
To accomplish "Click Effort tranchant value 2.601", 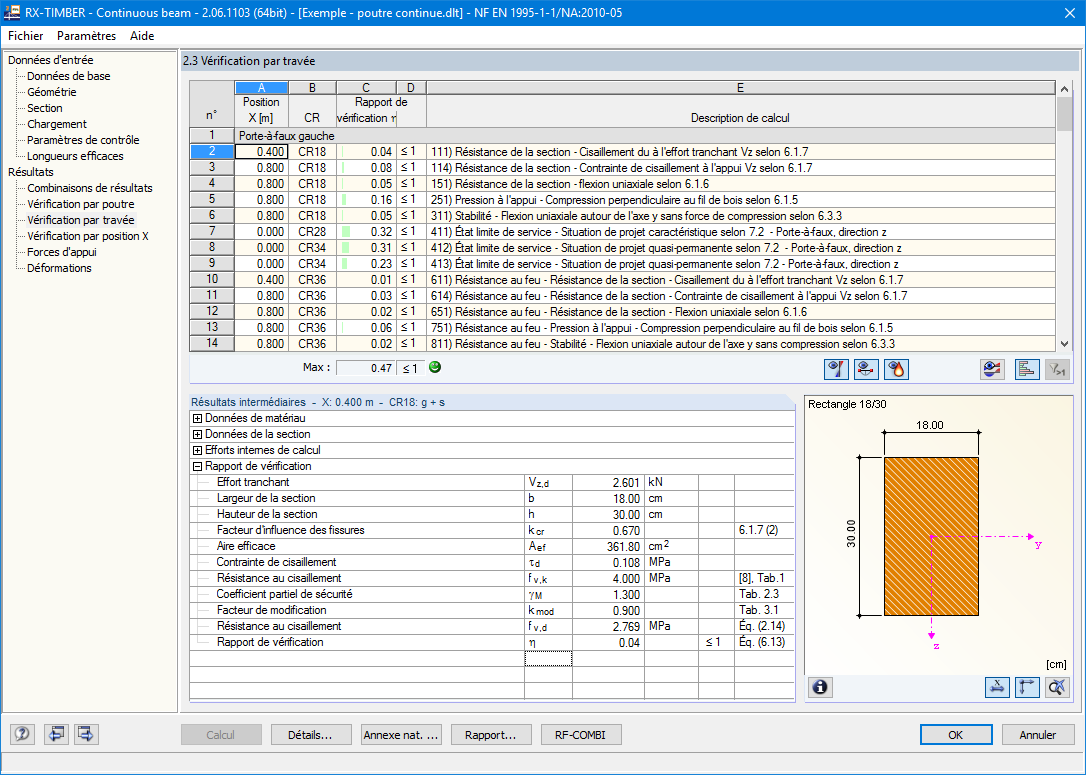I will point(608,482).
